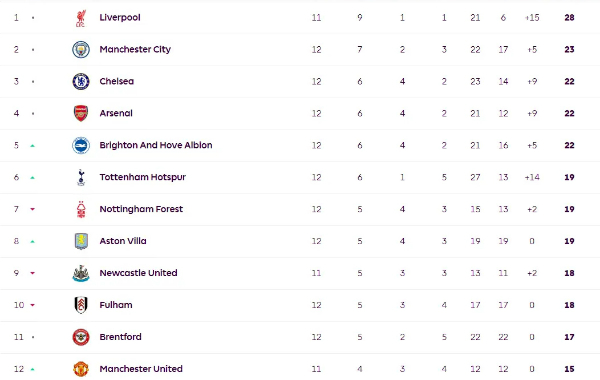Click Fulham's red down movement indicator
This screenshot has height=380, width=600.
click(33, 305)
